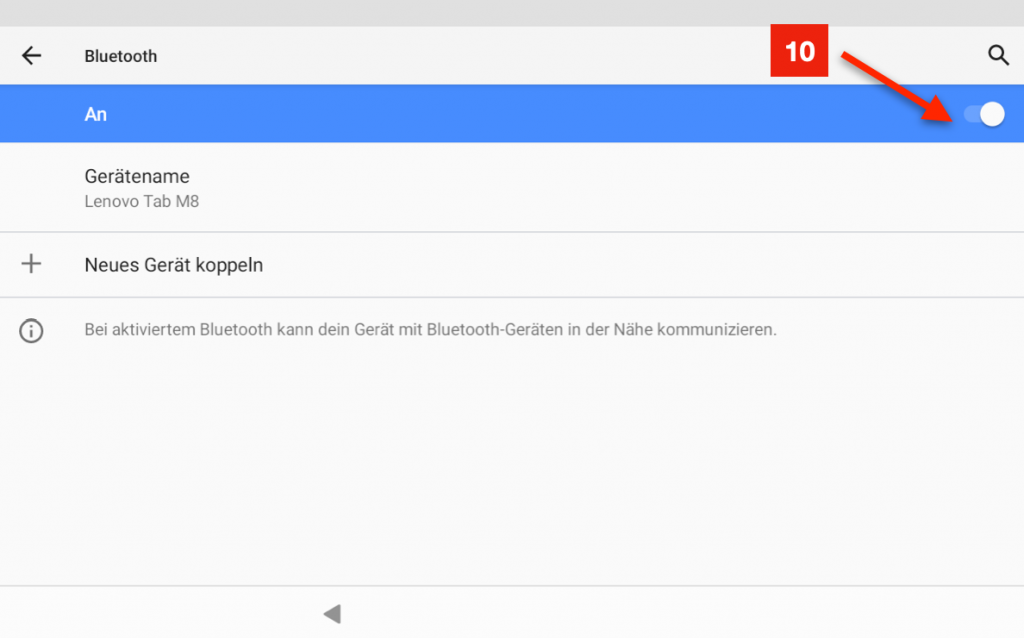
Task: Tap the back arrow in the header
Action: click(x=32, y=56)
